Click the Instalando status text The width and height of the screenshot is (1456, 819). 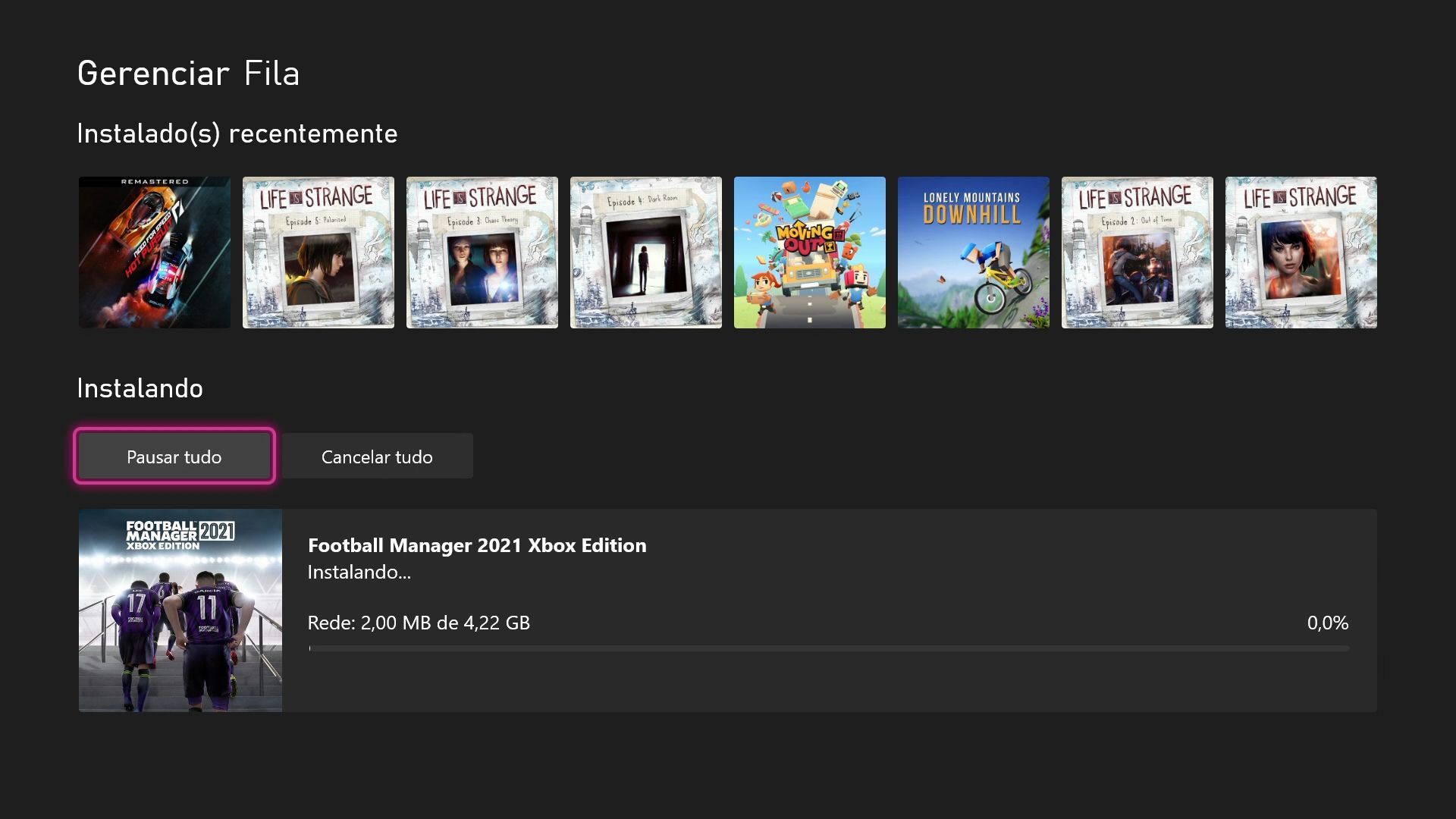[x=359, y=573]
